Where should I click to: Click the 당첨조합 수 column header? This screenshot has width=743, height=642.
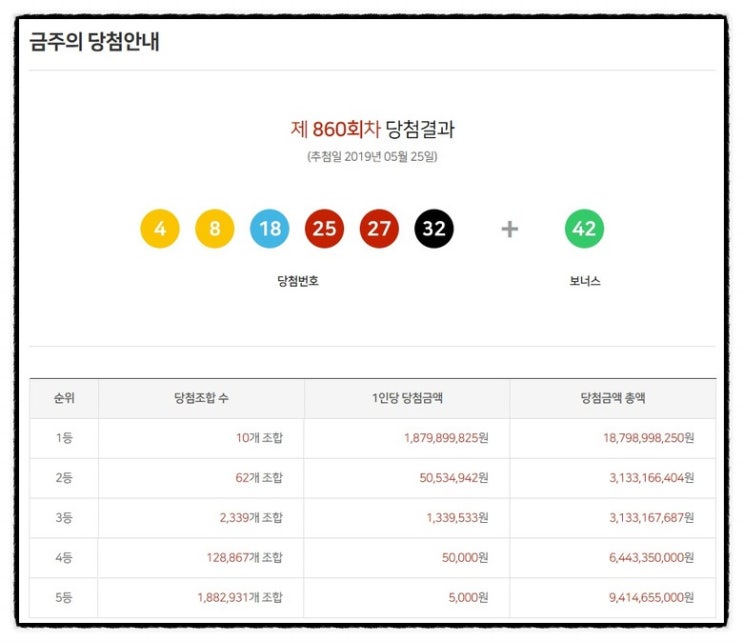tap(201, 398)
